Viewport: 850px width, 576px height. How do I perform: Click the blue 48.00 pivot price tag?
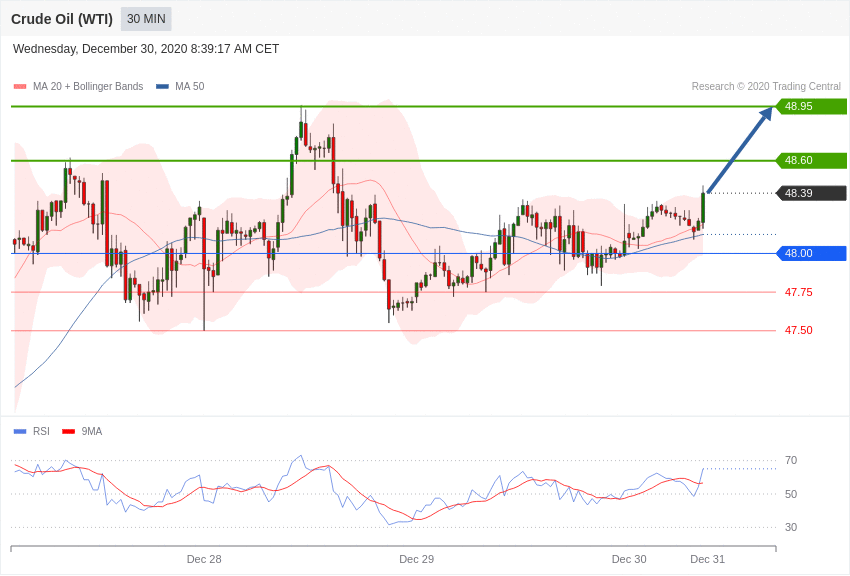coord(811,253)
